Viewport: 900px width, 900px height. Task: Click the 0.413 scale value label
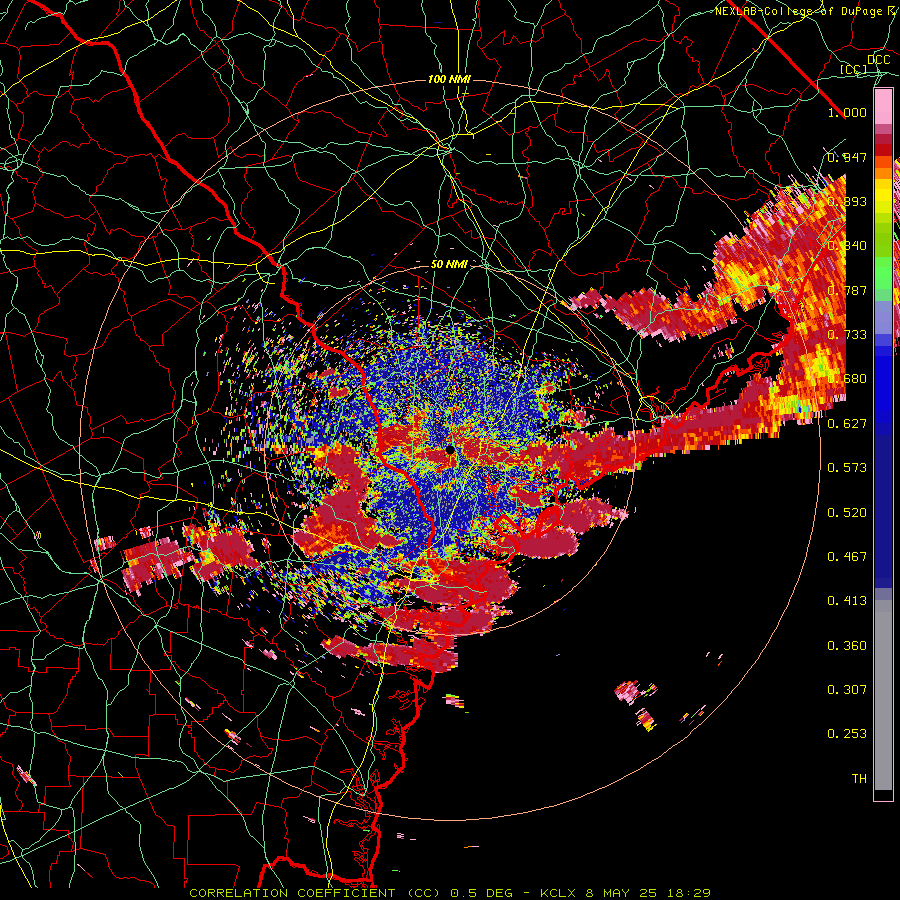[847, 601]
